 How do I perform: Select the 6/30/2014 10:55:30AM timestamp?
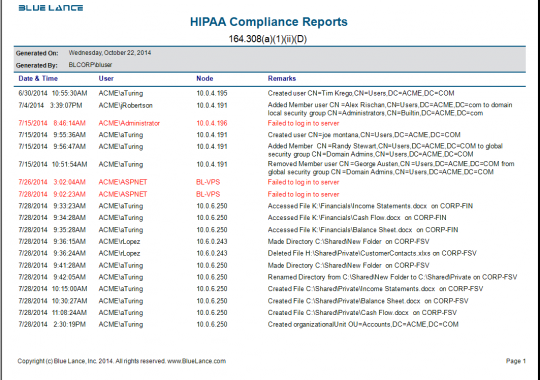click(x=53, y=93)
